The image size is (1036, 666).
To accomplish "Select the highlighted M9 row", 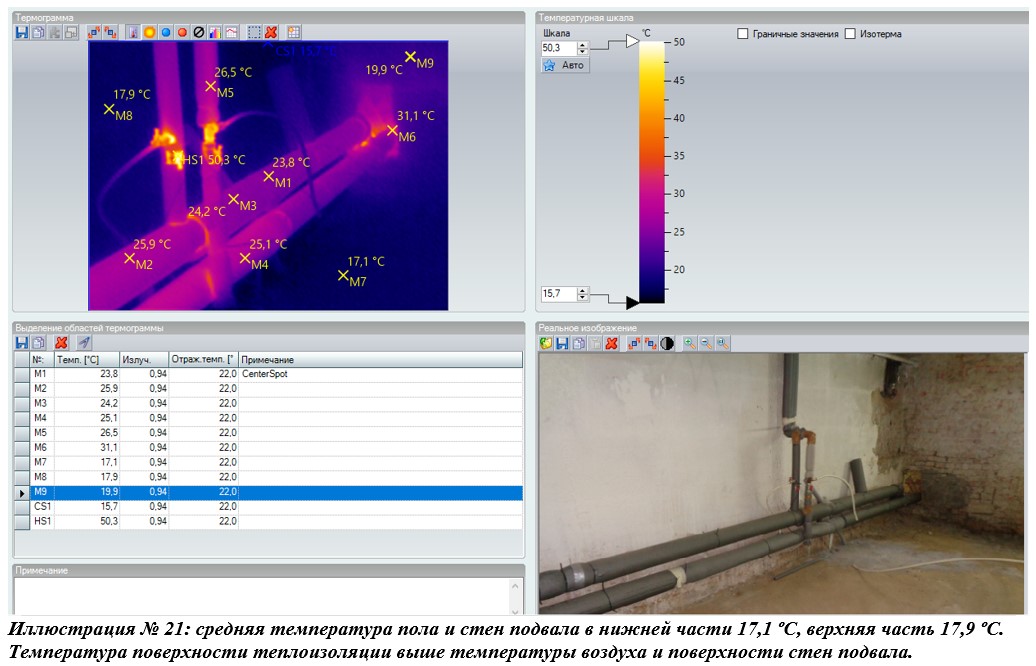I will coord(268,492).
